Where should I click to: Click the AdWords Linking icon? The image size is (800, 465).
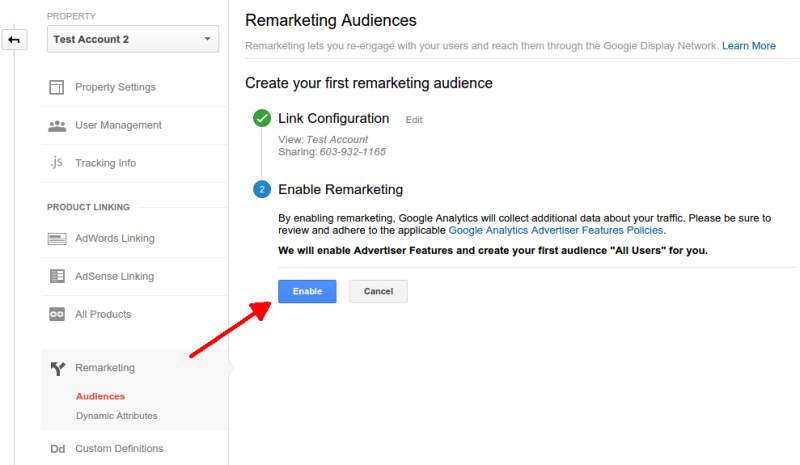(57, 239)
